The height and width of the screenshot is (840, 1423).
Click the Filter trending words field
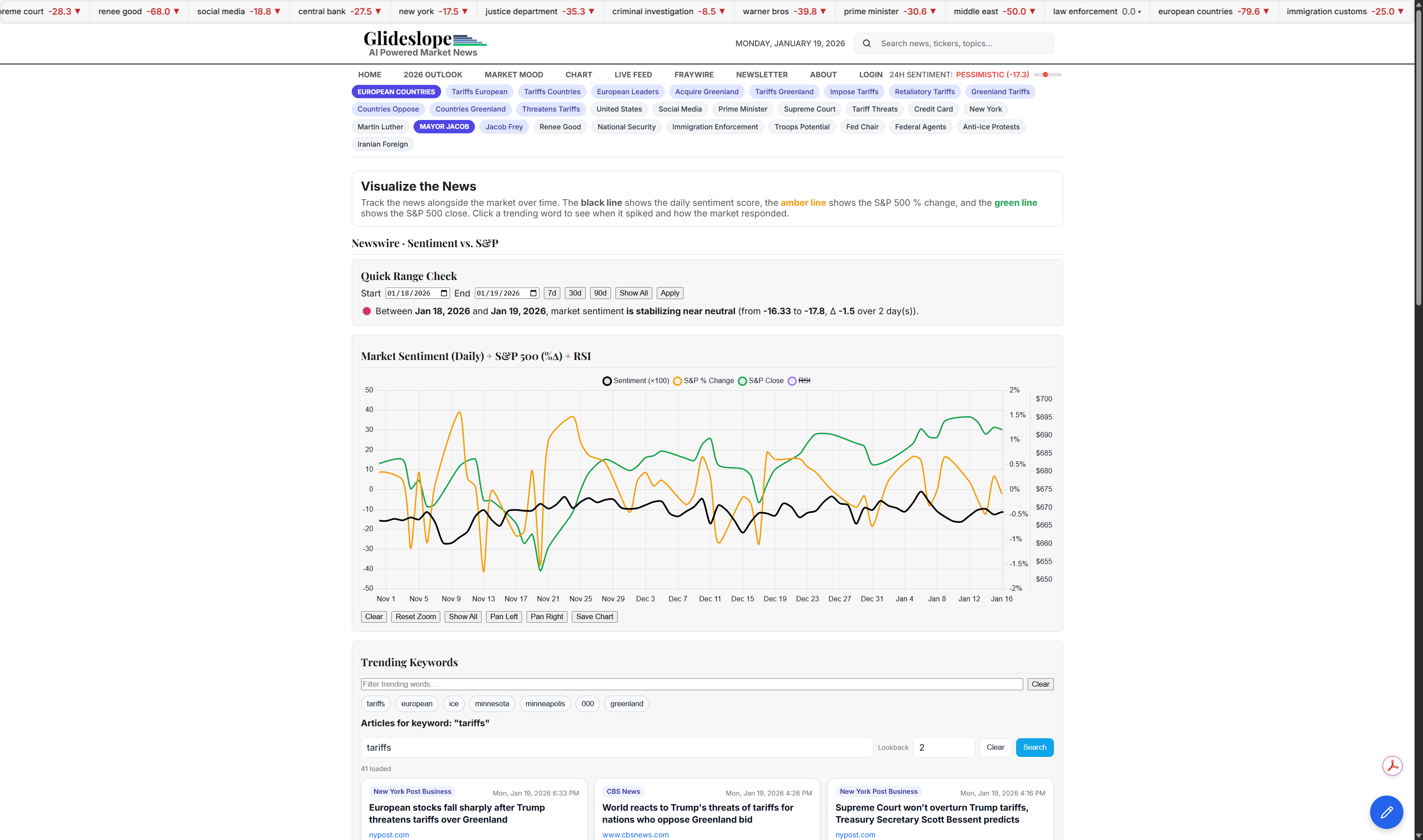click(691, 684)
